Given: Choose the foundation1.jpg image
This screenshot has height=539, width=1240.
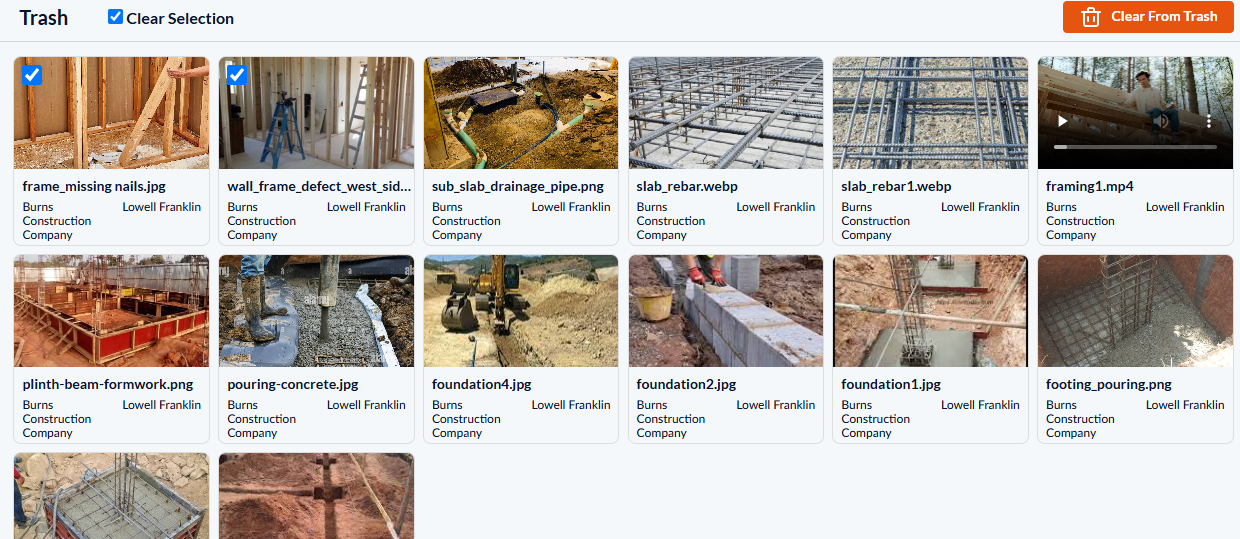Looking at the screenshot, I should (x=930, y=311).
